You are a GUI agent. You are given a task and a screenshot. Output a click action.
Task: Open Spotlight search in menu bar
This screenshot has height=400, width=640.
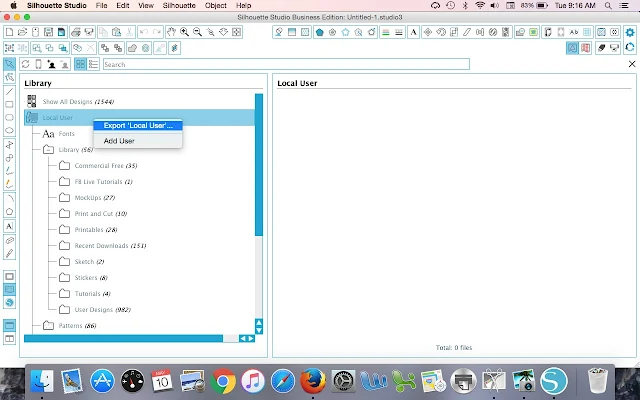pos(608,5)
